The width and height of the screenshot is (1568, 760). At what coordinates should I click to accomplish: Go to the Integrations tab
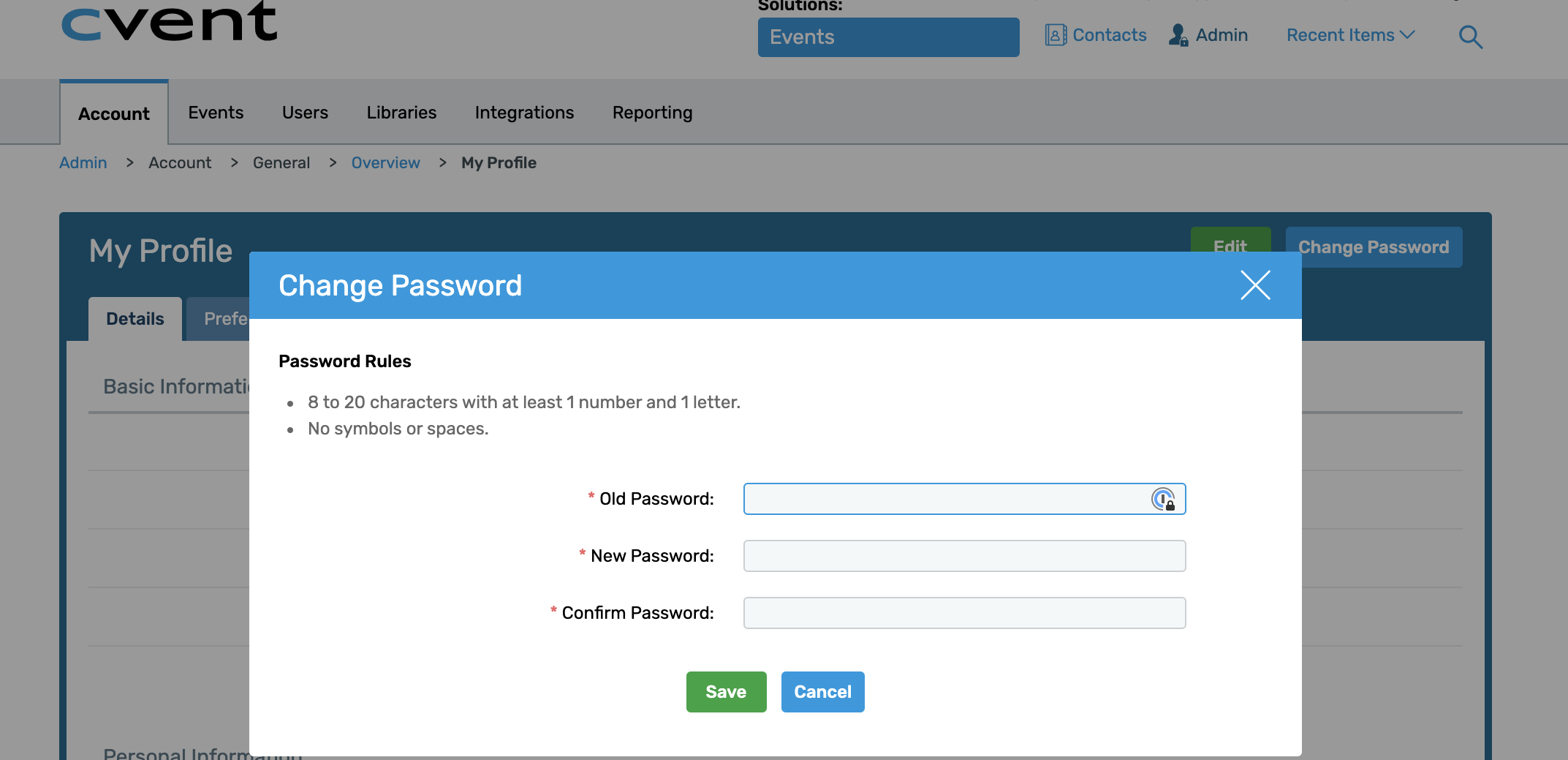click(x=524, y=113)
